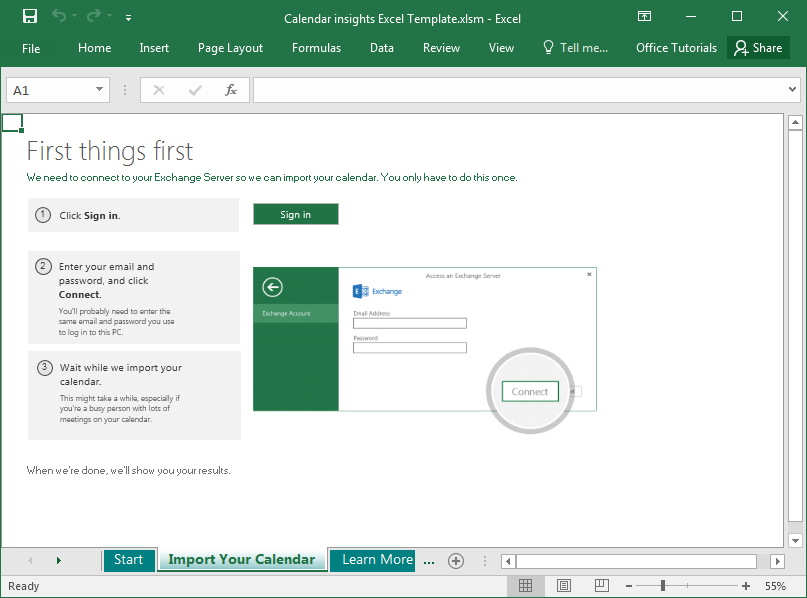Click the Tell me lightbulb icon

[549, 47]
